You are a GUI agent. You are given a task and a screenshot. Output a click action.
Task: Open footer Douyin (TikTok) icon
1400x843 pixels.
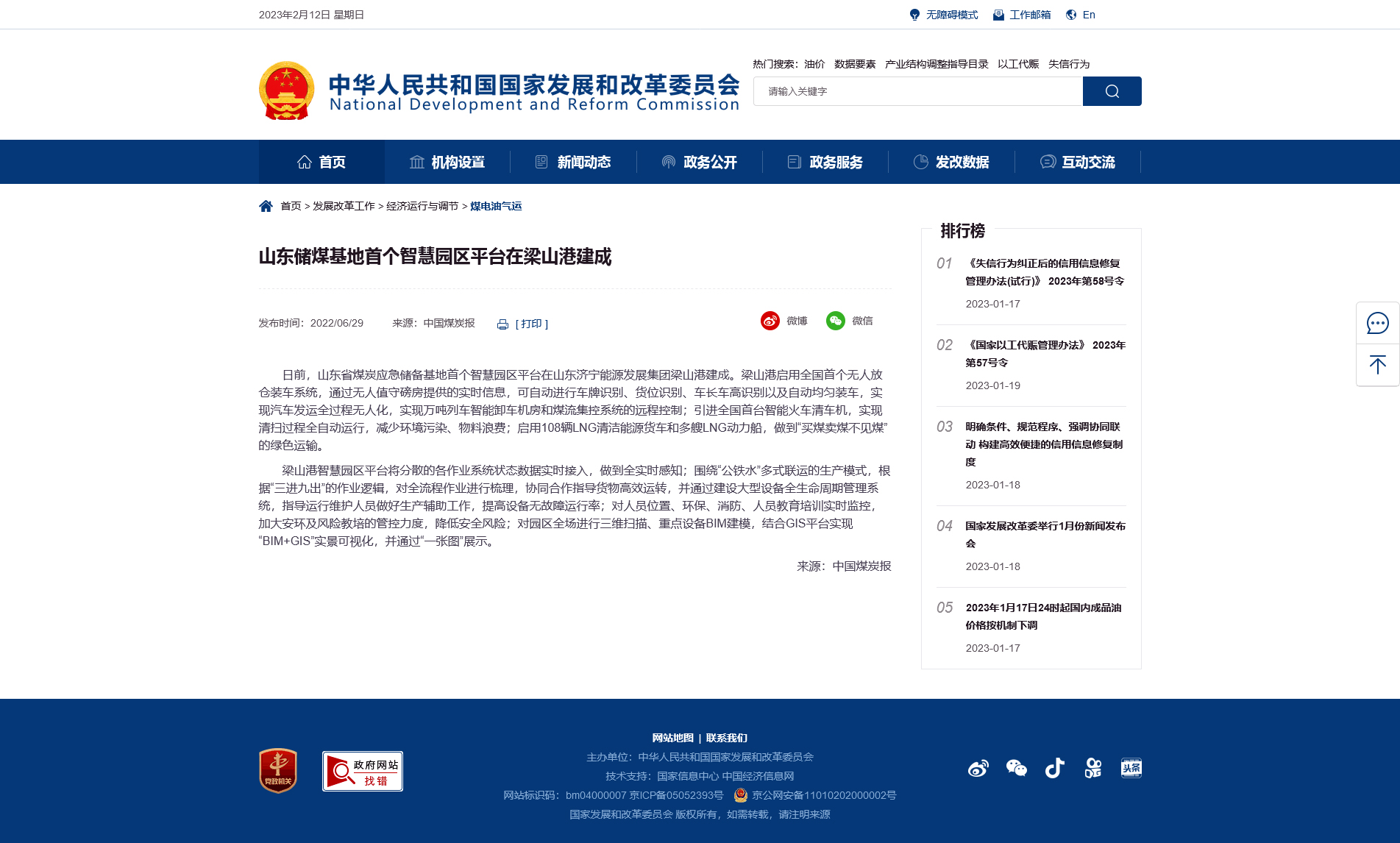coord(1054,769)
